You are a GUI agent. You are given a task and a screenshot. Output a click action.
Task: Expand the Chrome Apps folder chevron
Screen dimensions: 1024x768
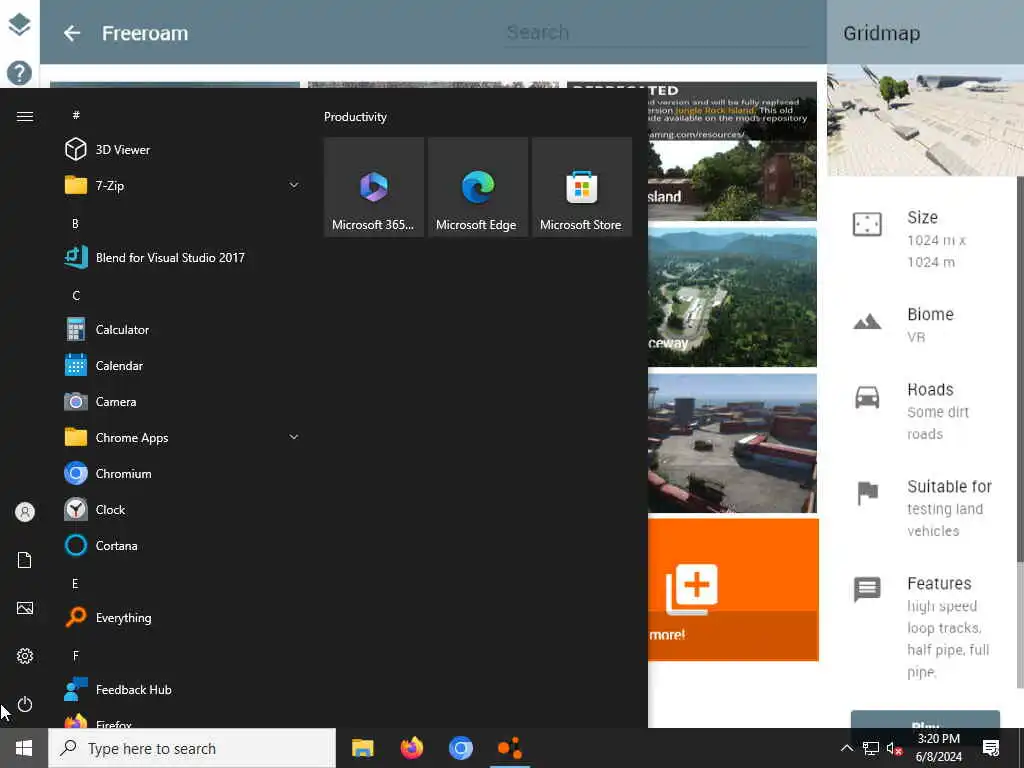pos(294,437)
